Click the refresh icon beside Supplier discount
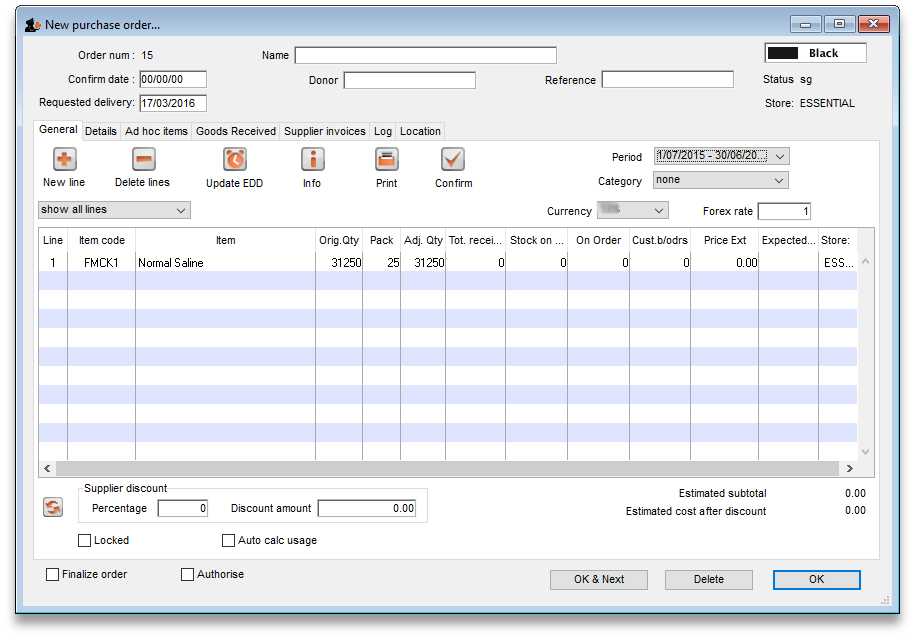Viewport: 915px width, 639px height. 53,508
